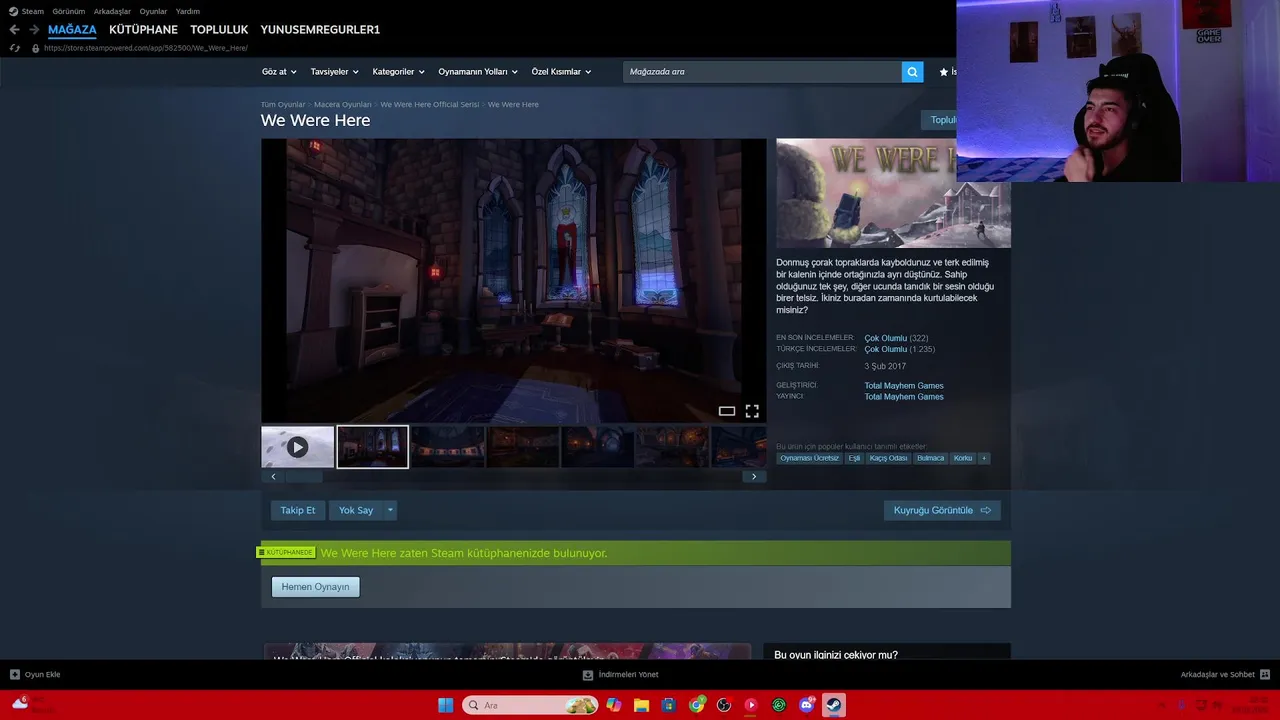Open Arkadaşlar menu
1280x720 pixels.
point(112,11)
